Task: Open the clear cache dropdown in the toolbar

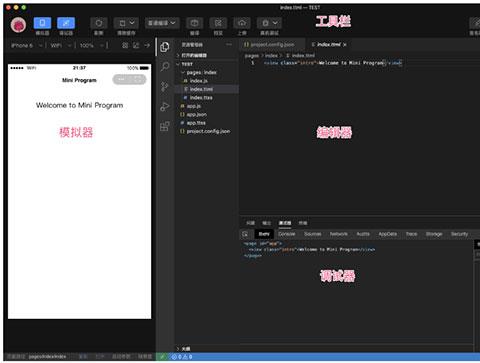Action: pos(126,23)
